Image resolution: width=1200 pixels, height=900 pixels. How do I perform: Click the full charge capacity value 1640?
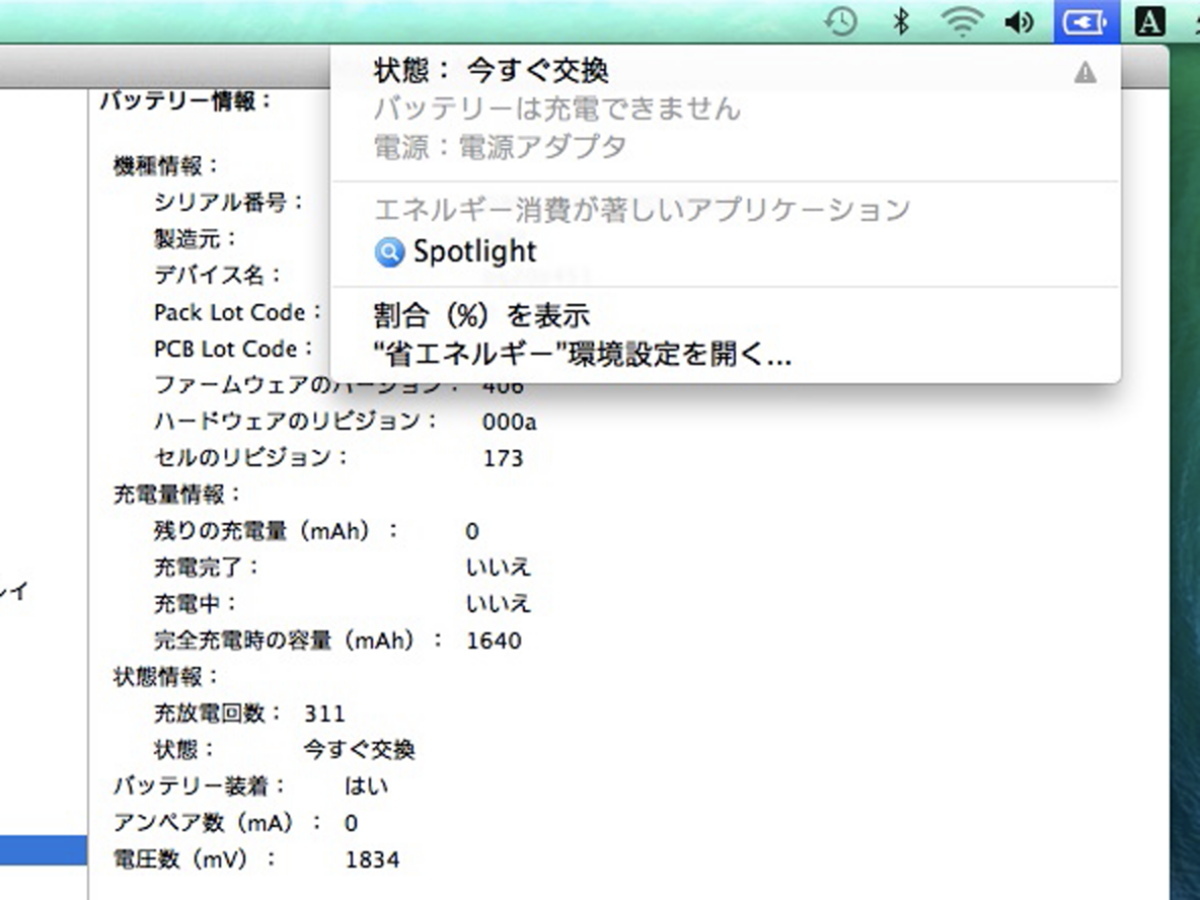(x=494, y=640)
